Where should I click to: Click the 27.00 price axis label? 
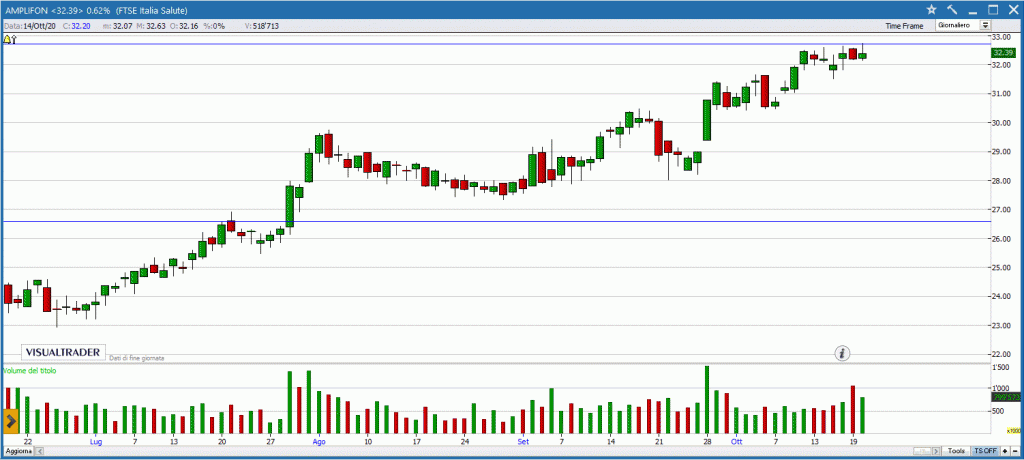tap(1002, 210)
